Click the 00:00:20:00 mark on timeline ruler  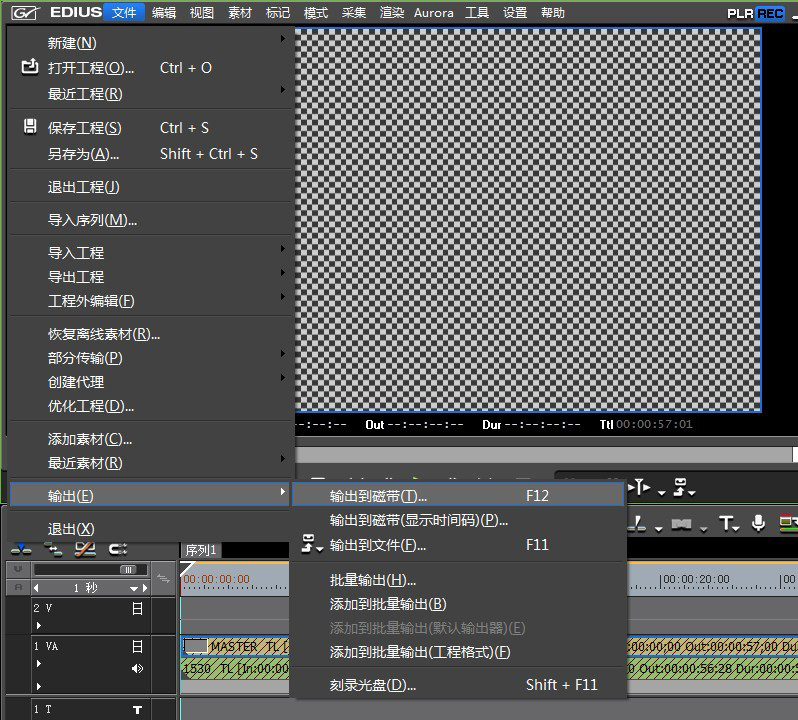tap(696, 580)
